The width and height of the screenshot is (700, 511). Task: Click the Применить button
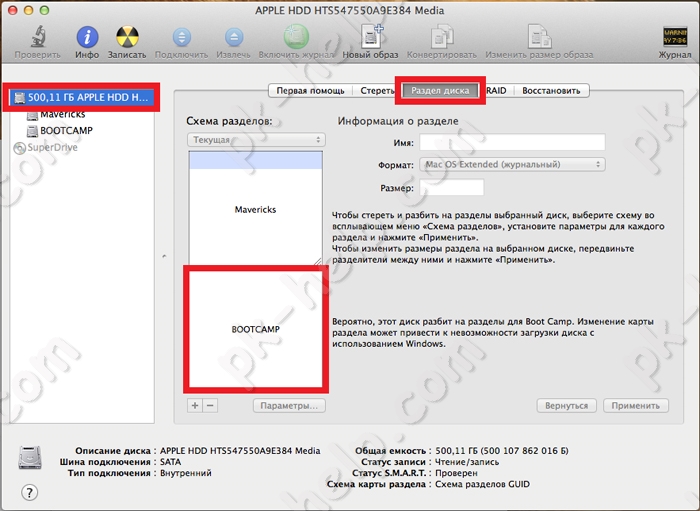tap(636, 406)
